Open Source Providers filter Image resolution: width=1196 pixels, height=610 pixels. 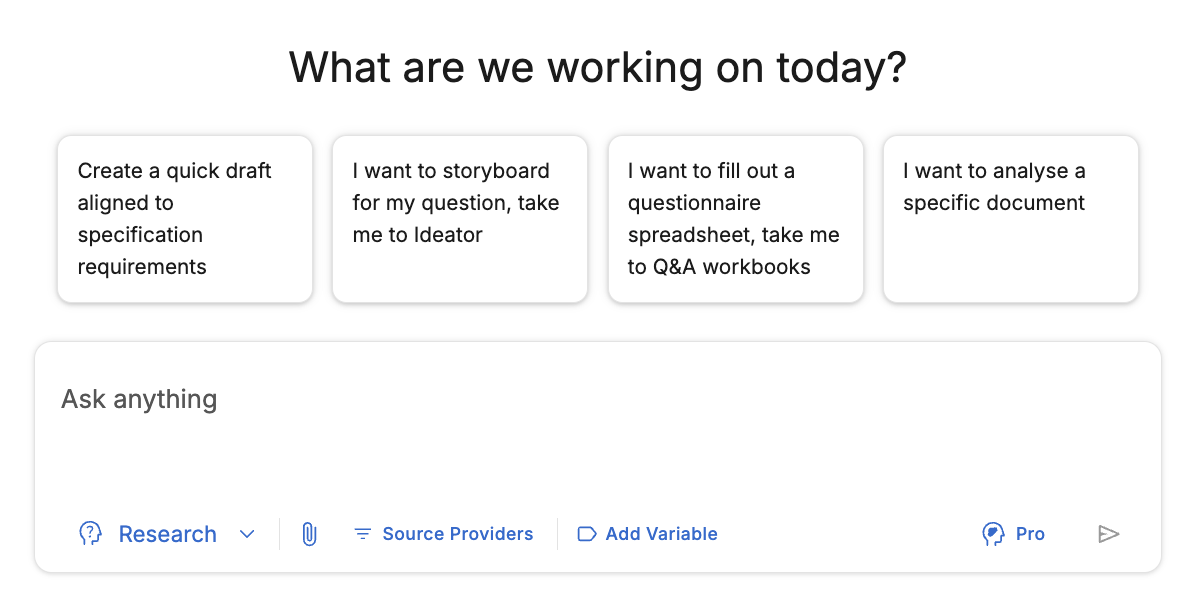pos(458,534)
